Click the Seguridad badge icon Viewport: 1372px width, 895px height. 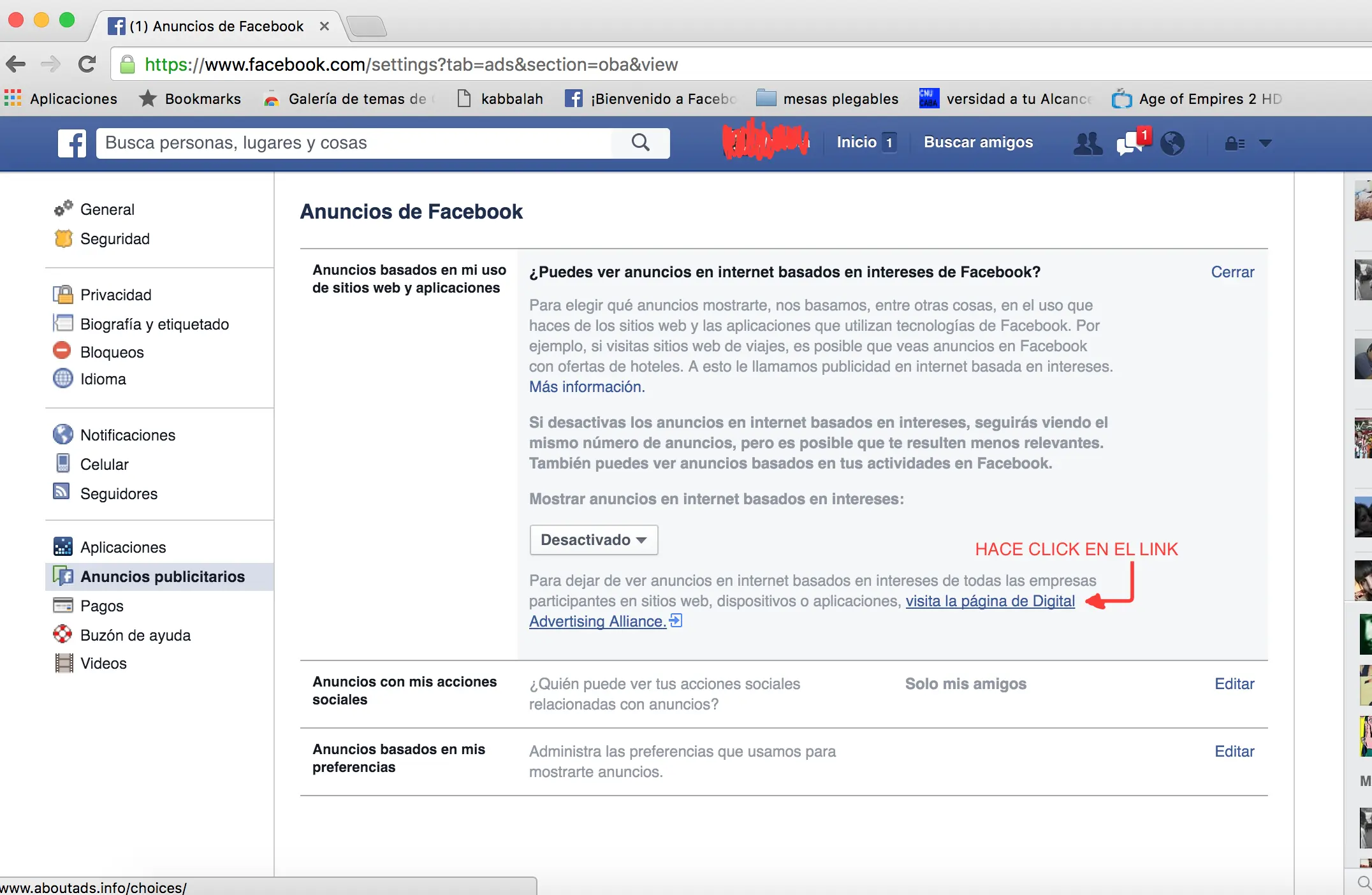pos(63,238)
